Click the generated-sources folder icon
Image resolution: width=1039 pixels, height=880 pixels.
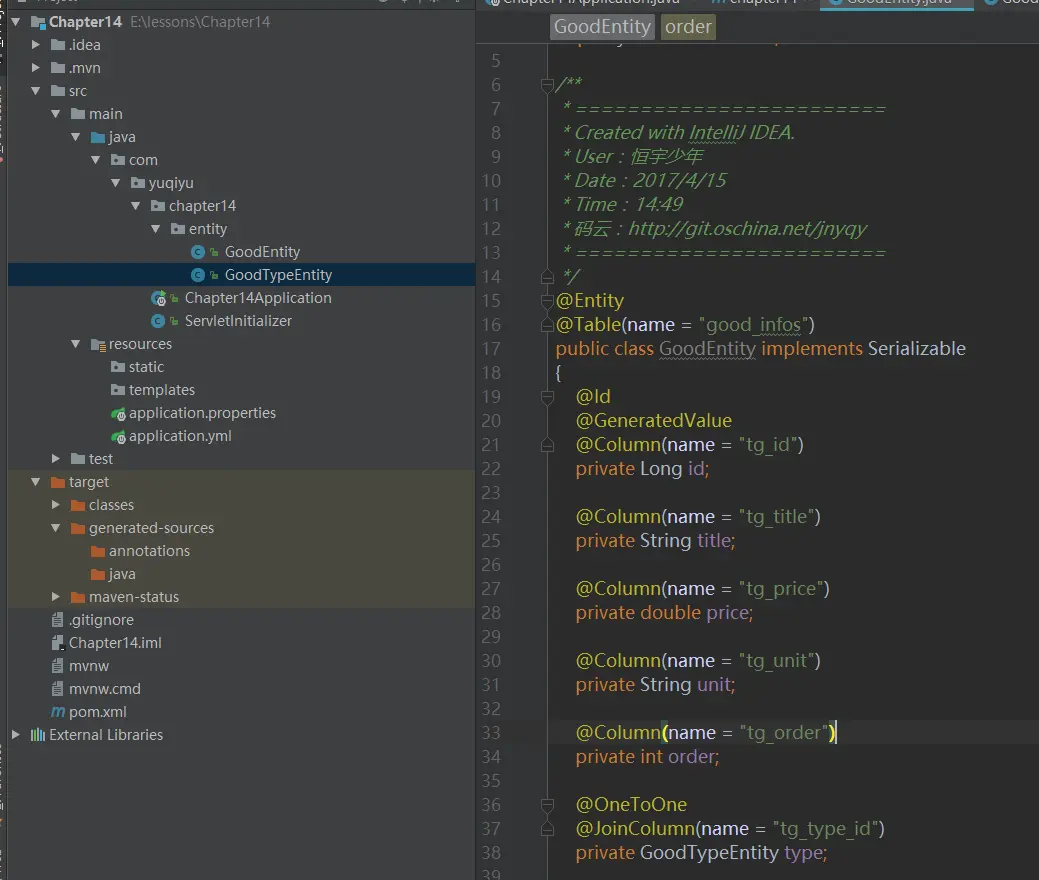pos(78,528)
